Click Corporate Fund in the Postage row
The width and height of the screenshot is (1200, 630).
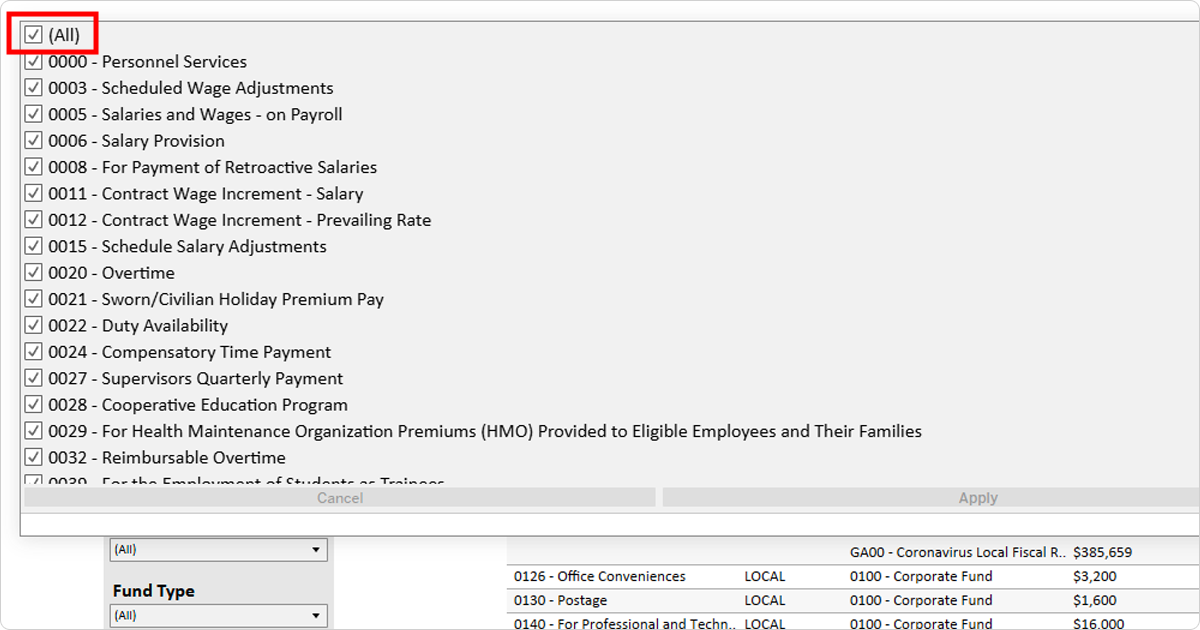coord(921,601)
